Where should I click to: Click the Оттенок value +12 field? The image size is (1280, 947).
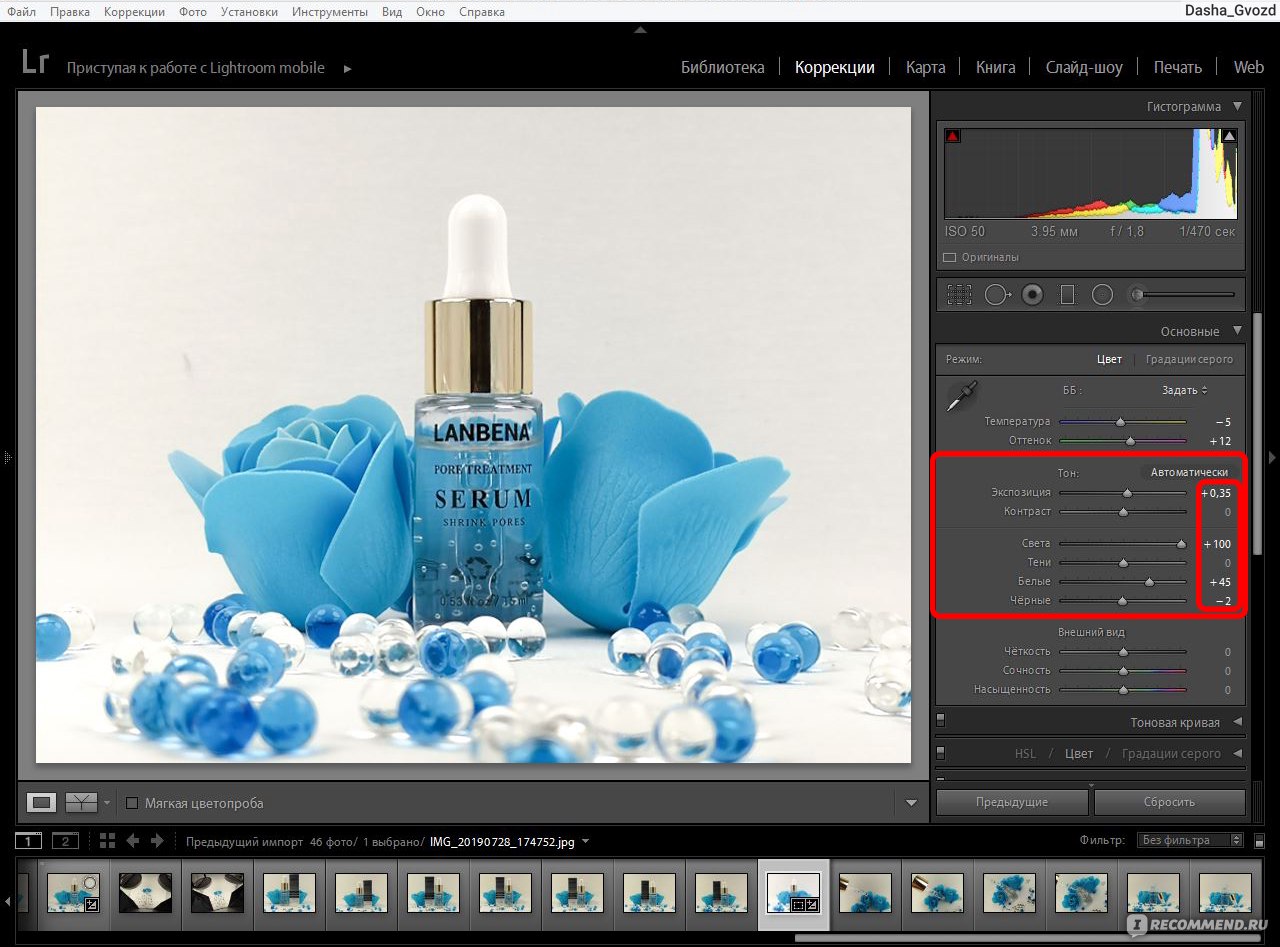pyautogui.click(x=1220, y=441)
